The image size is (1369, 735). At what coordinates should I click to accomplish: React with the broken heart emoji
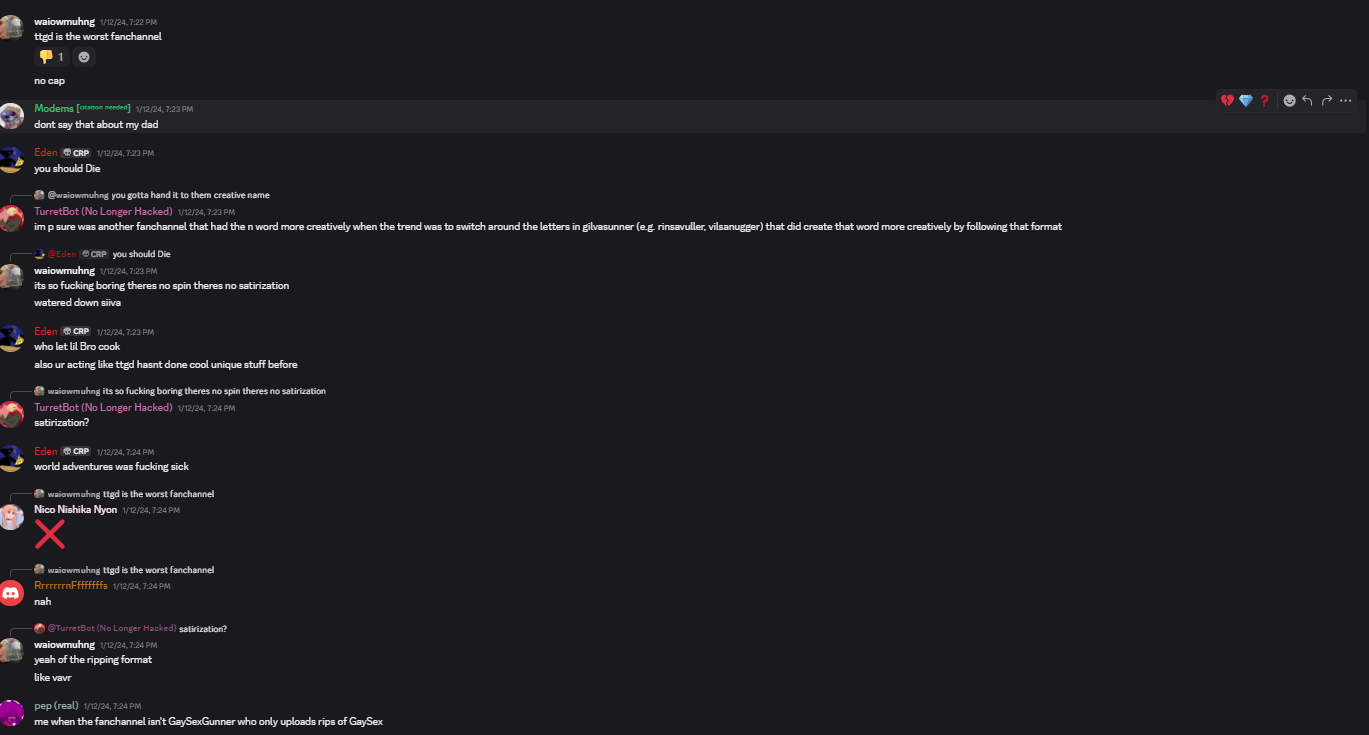[x=1227, y=101]
